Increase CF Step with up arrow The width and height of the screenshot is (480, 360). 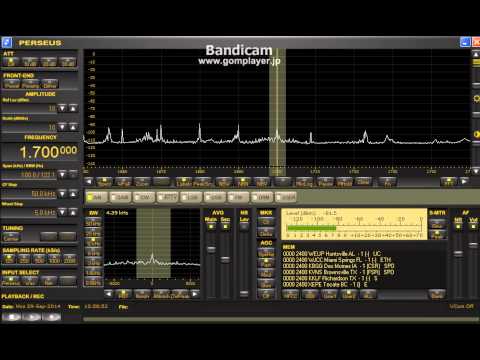73,194
